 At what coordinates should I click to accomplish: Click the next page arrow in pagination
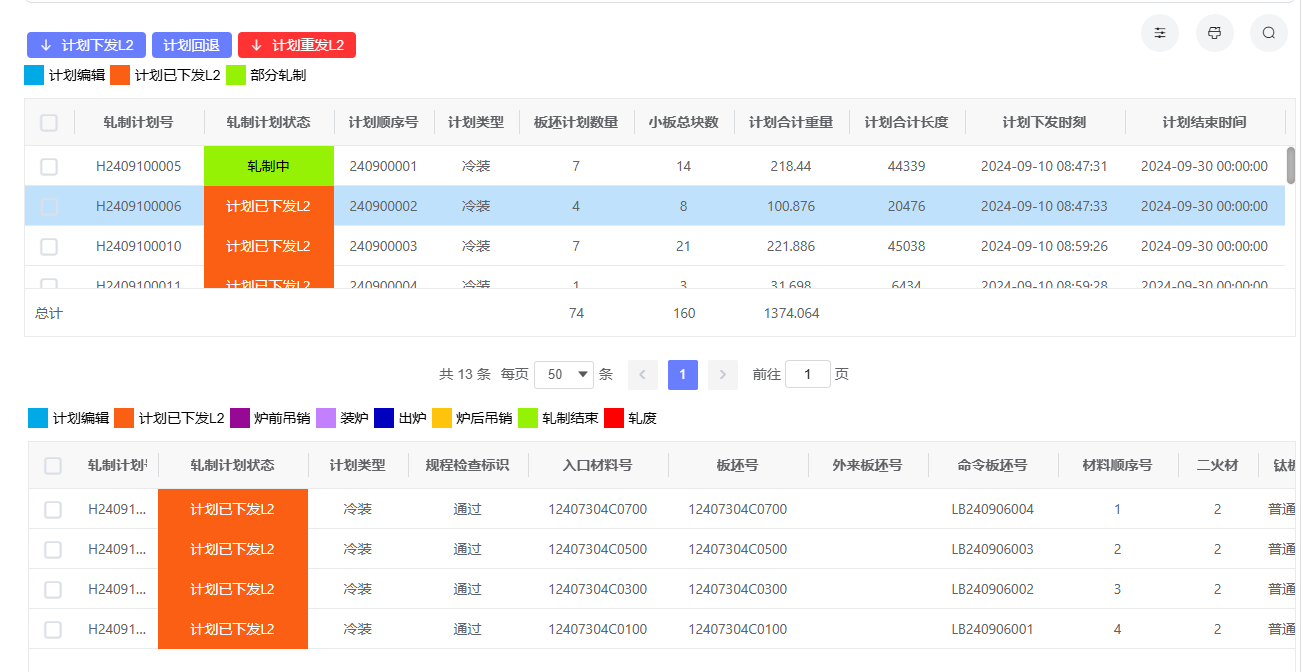pos(722,374)
